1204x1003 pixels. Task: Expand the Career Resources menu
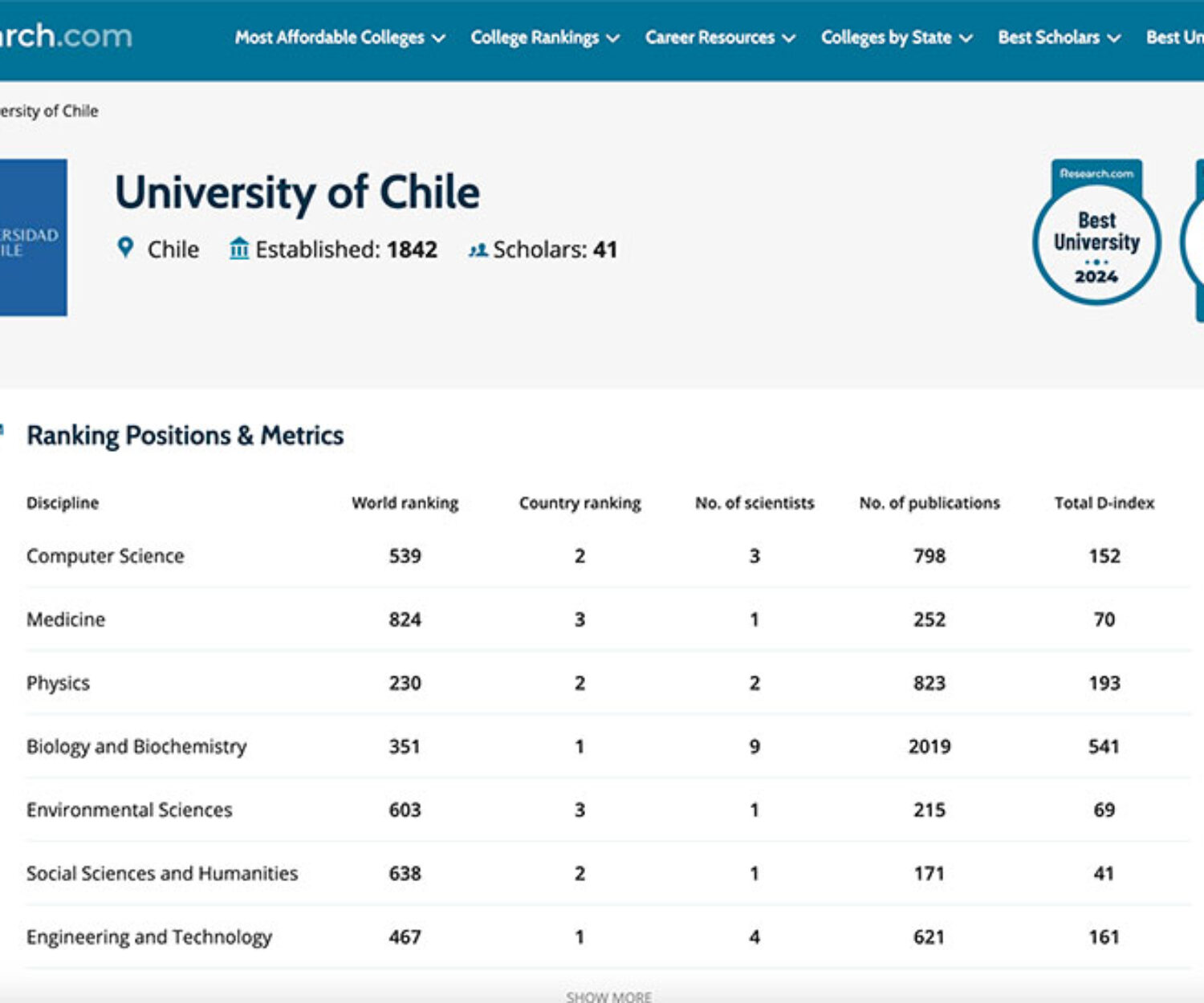720,38
